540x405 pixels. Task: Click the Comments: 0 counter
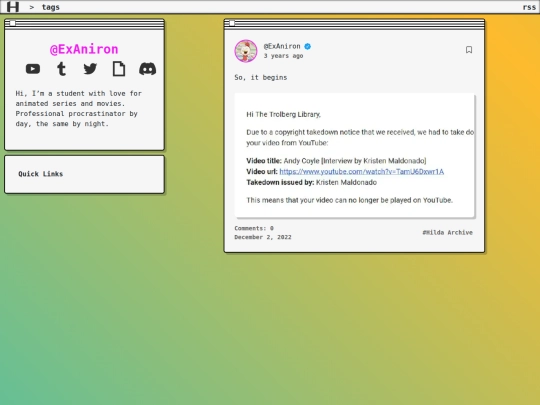tap(254, 228)
